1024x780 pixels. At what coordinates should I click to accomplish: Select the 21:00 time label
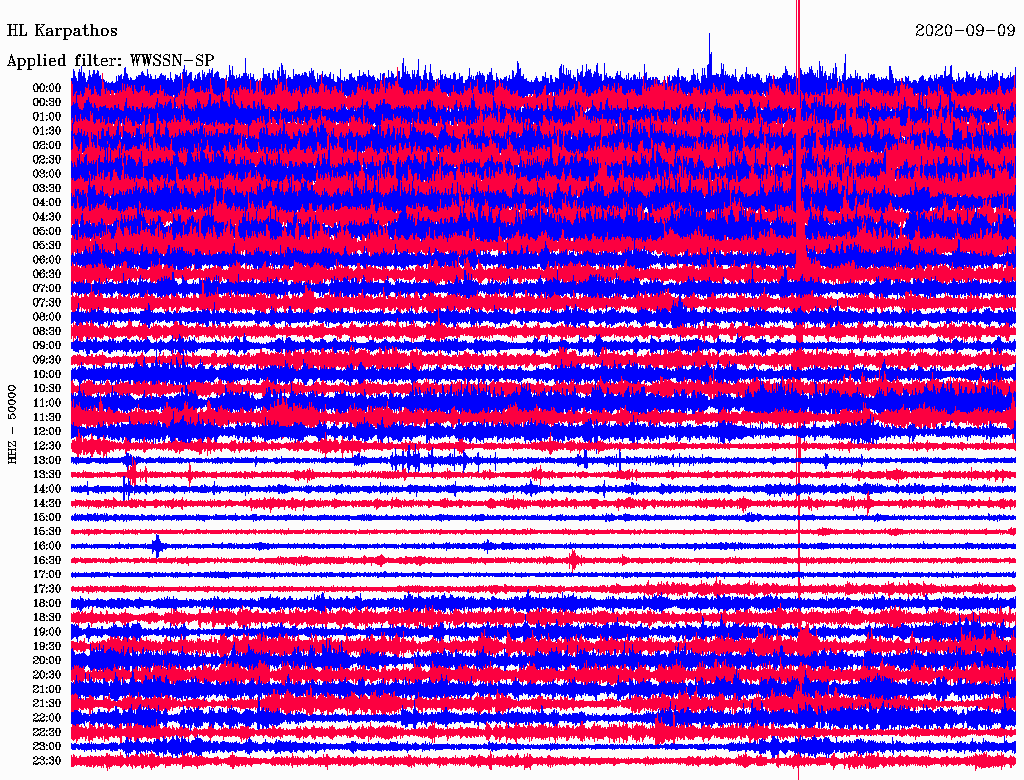pos(47,689)
